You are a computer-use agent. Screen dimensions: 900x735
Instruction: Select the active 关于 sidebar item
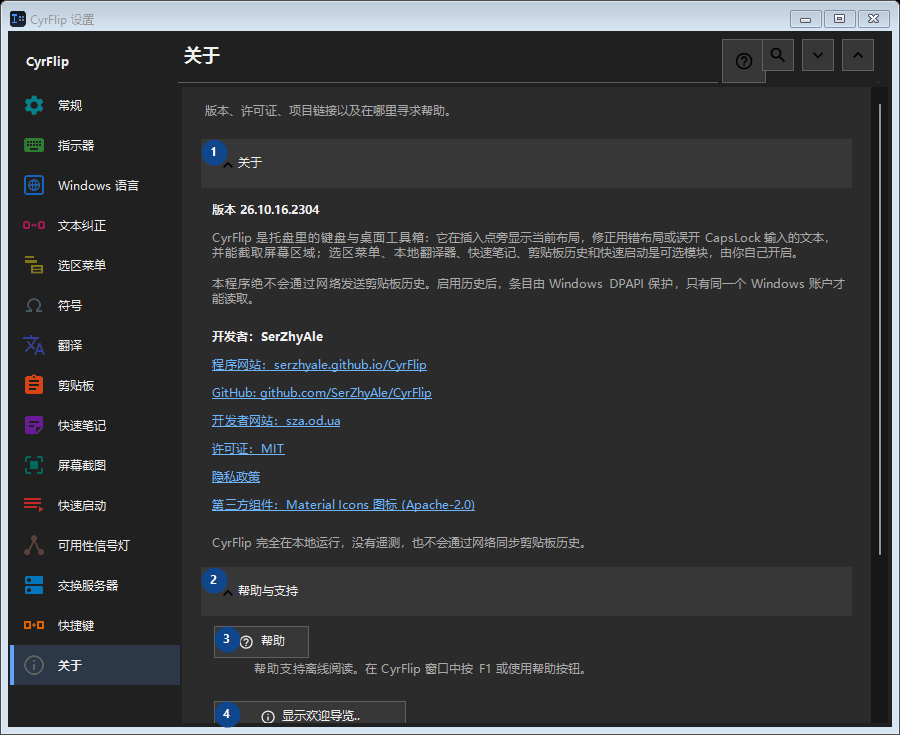coord(95,665)
